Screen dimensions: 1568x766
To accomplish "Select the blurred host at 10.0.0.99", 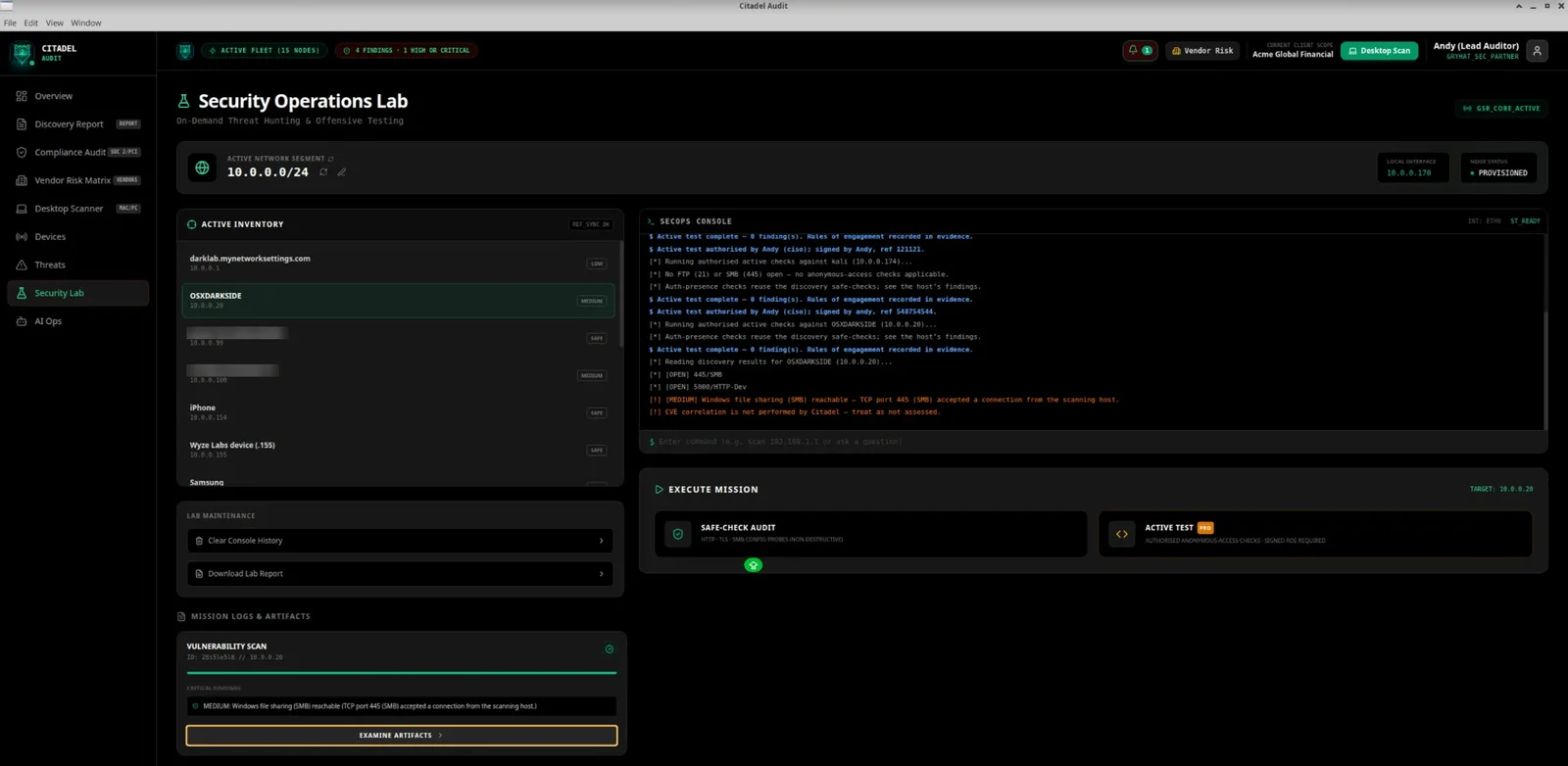I will tap(398, 337).
